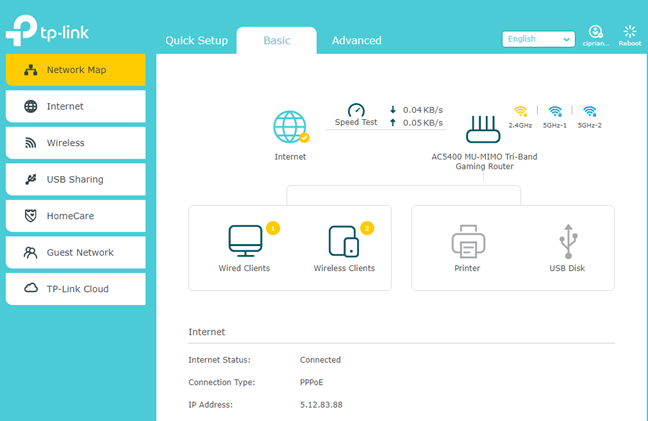
Task: Select the router icon on network map
Action: coord(483,129)
